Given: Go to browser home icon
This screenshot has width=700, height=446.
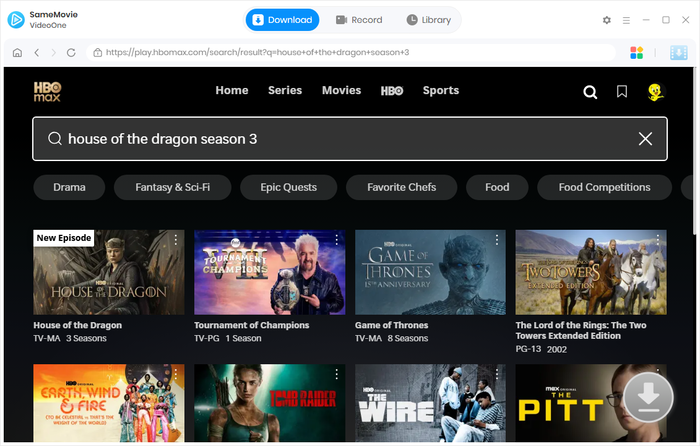Looking at the screenshot, I should (17, 53).
